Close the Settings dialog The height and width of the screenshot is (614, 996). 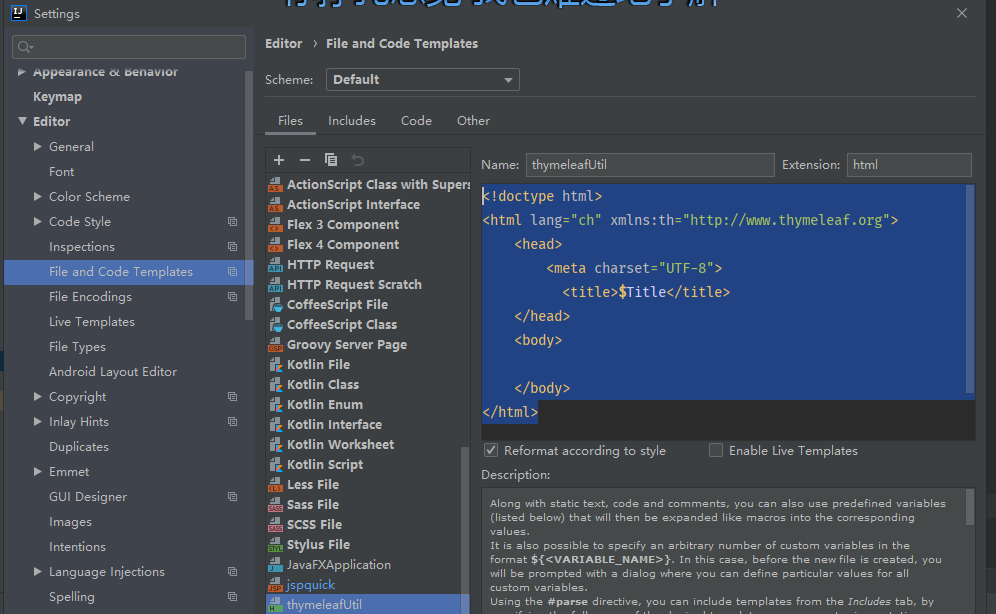[962, 13]
